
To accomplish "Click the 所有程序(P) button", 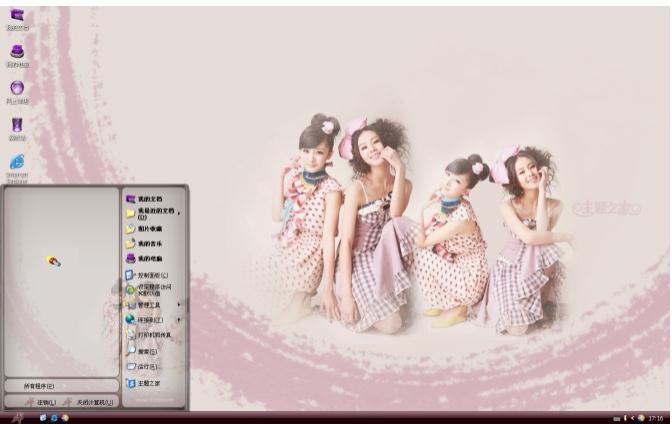I will (x=61, y=386).
